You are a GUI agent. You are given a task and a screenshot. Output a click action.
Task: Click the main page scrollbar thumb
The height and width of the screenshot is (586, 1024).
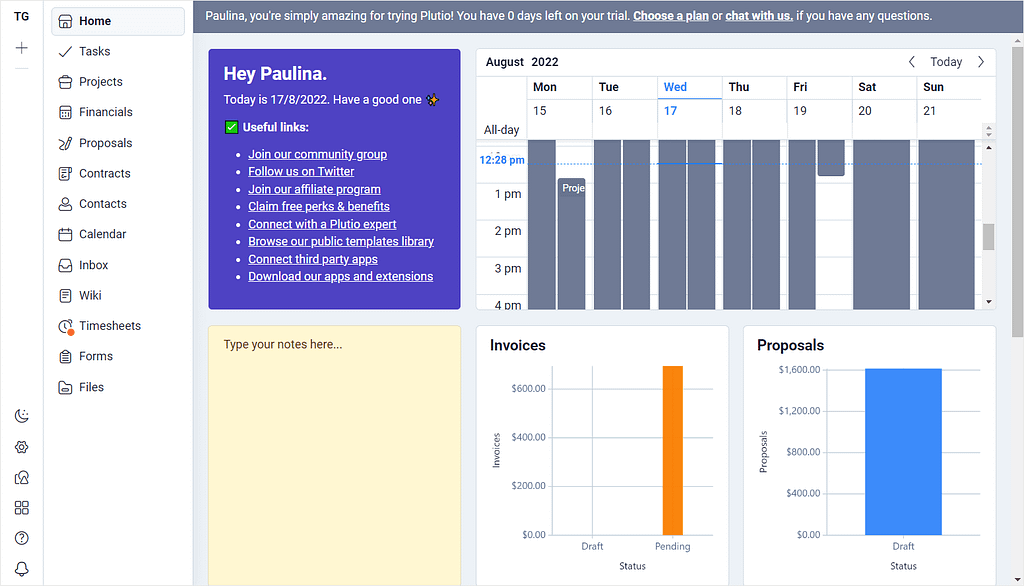pos(1017,192)
